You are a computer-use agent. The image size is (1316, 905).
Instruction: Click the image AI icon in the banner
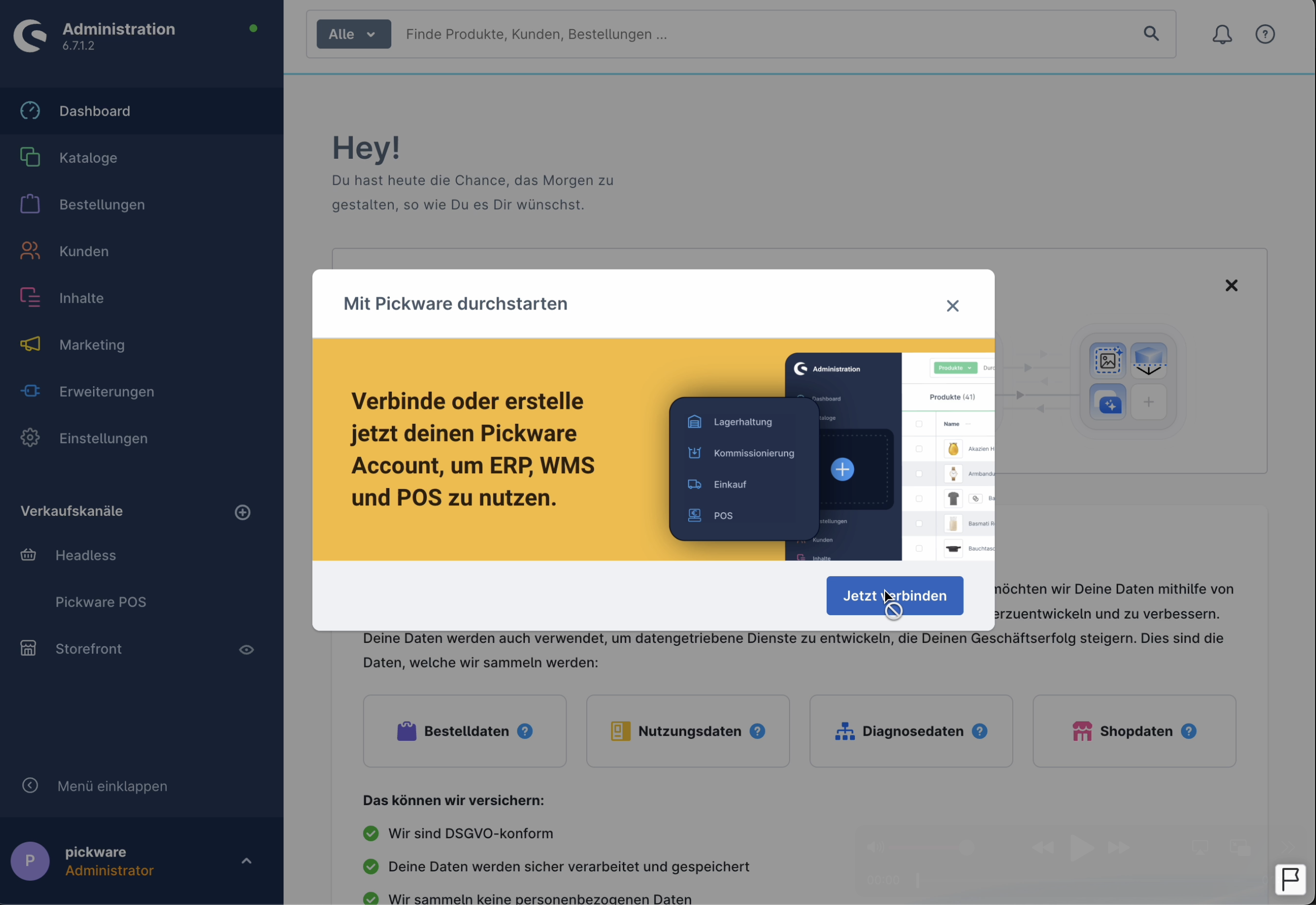click(x=1107, y=361)
